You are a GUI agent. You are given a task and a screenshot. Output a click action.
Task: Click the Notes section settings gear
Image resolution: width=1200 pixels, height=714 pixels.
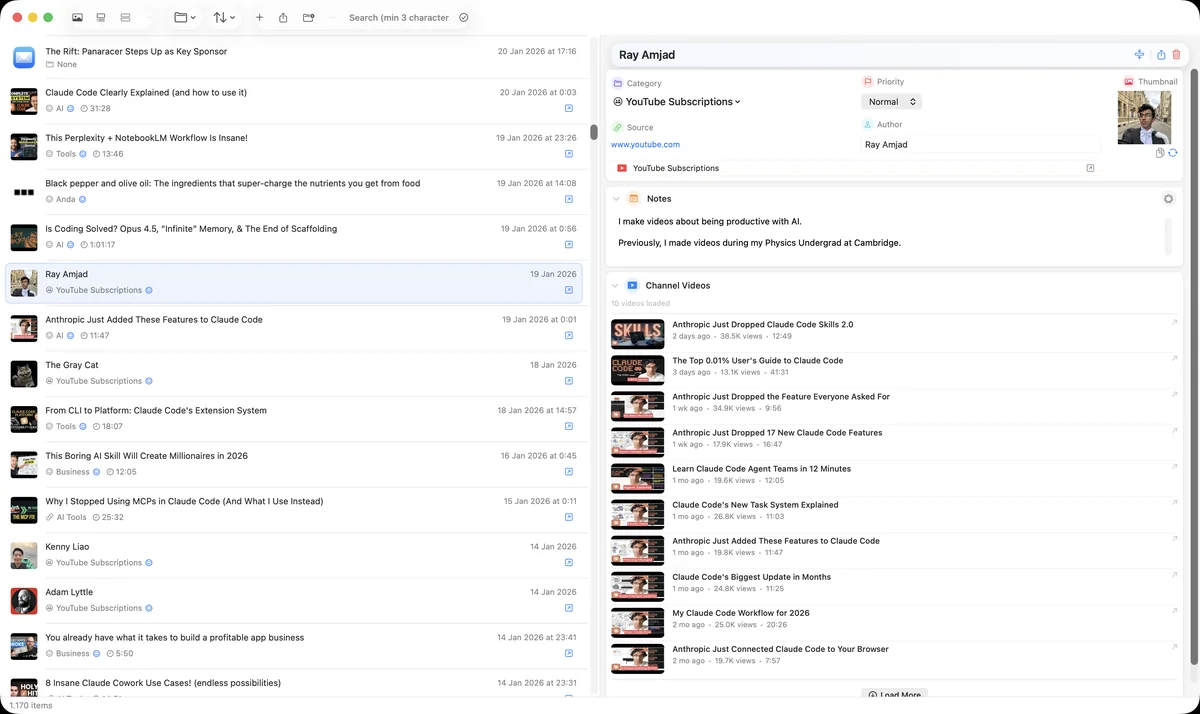[x=1168, y=199]
